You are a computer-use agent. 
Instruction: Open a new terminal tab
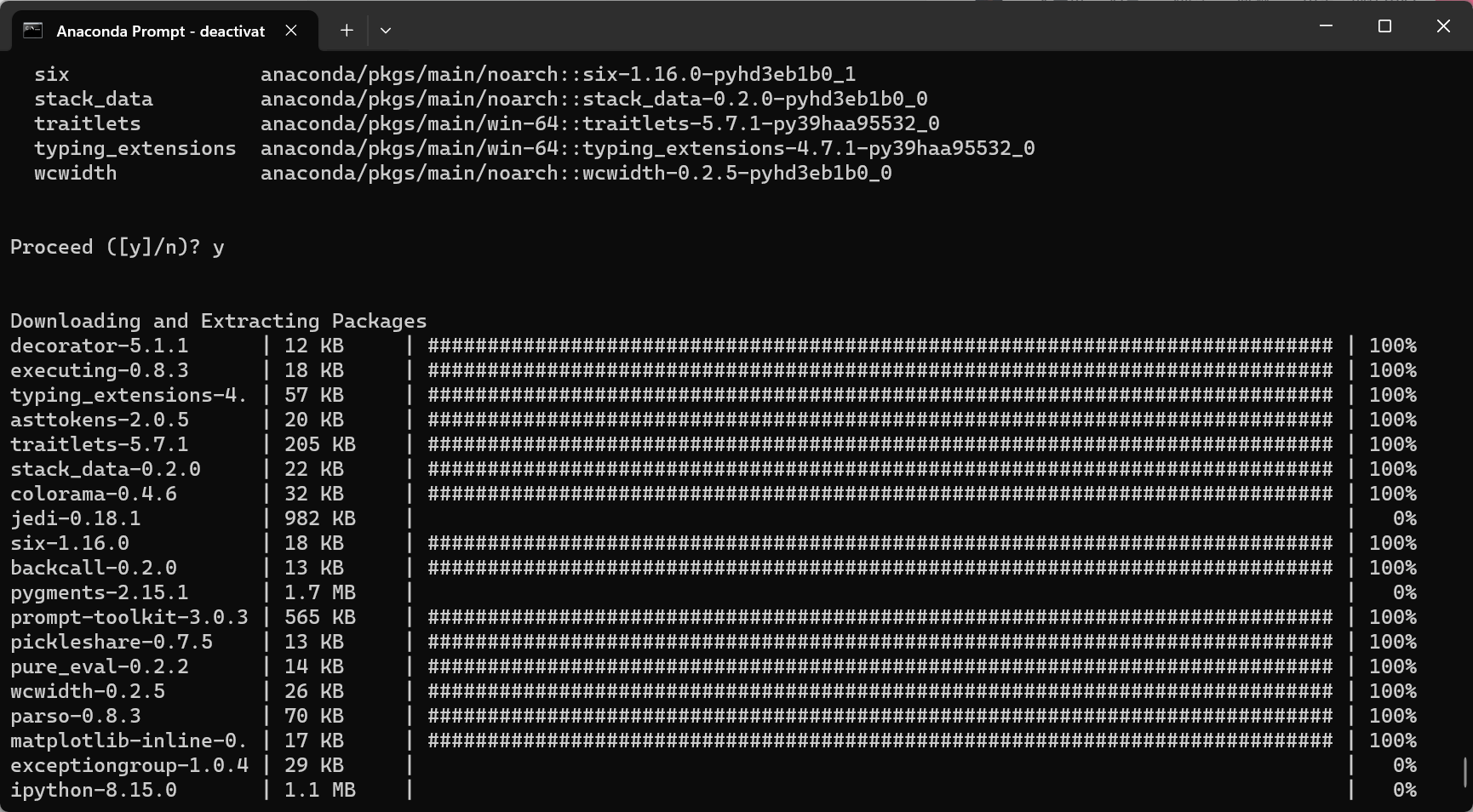pos(347,31)
